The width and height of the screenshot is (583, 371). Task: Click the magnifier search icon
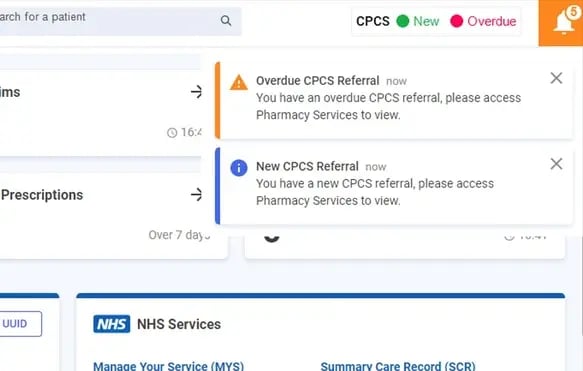tap(226, 21)
